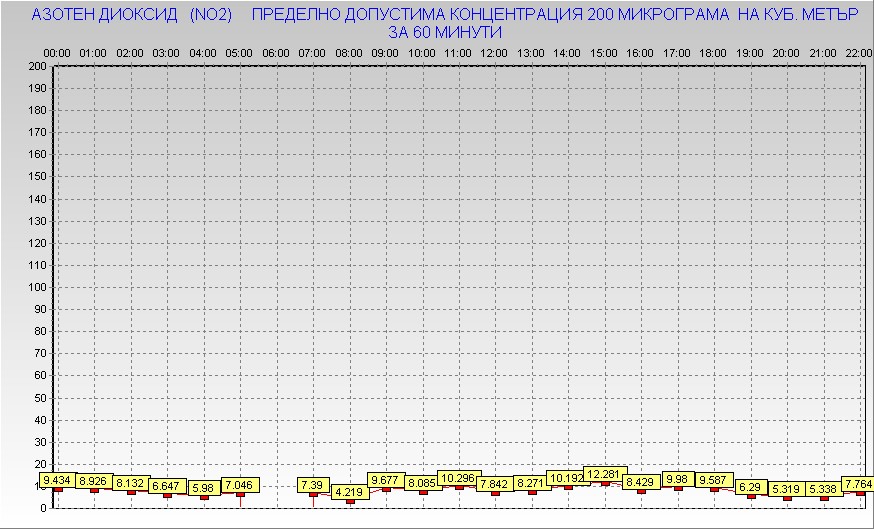Select the ЗА 60 МИНУТИ subtitle text
Image resolution: width=874 pixels, height=529 pixels.
pyautogui.click(x=444, y=32)
